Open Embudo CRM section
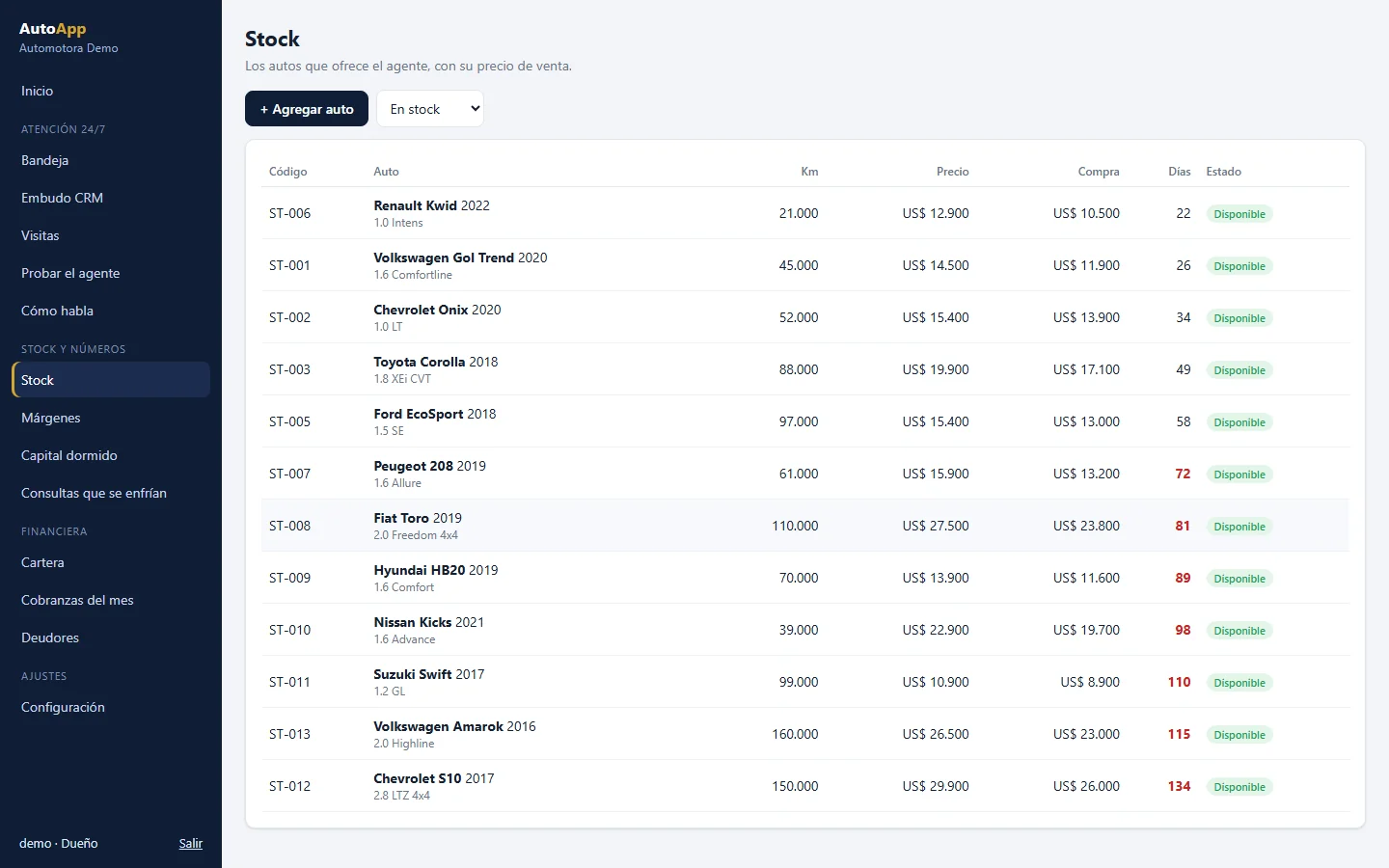 (111, 198)
